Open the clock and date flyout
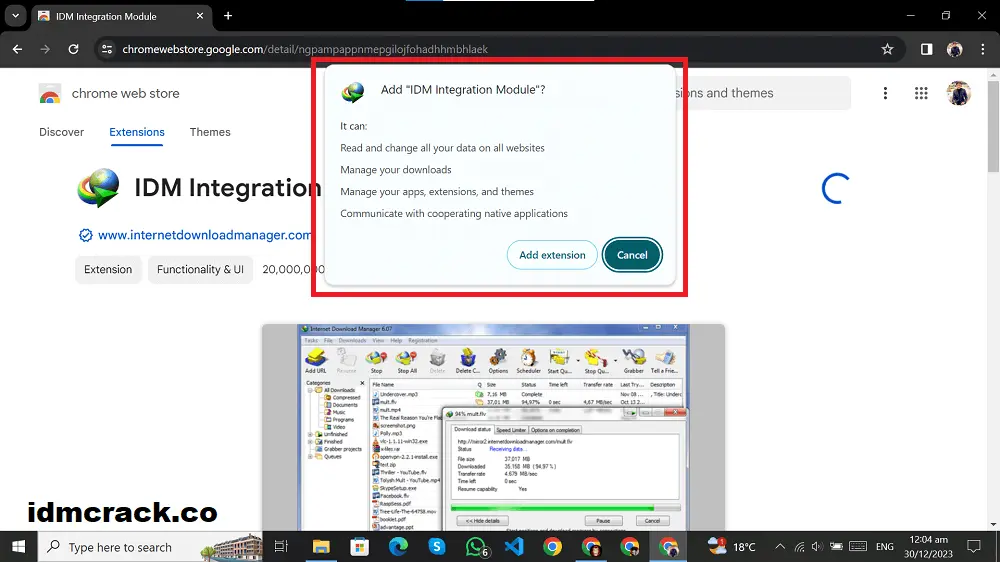Image resolution: width=1000 pixels, height=562 pixels. [929, 547]
